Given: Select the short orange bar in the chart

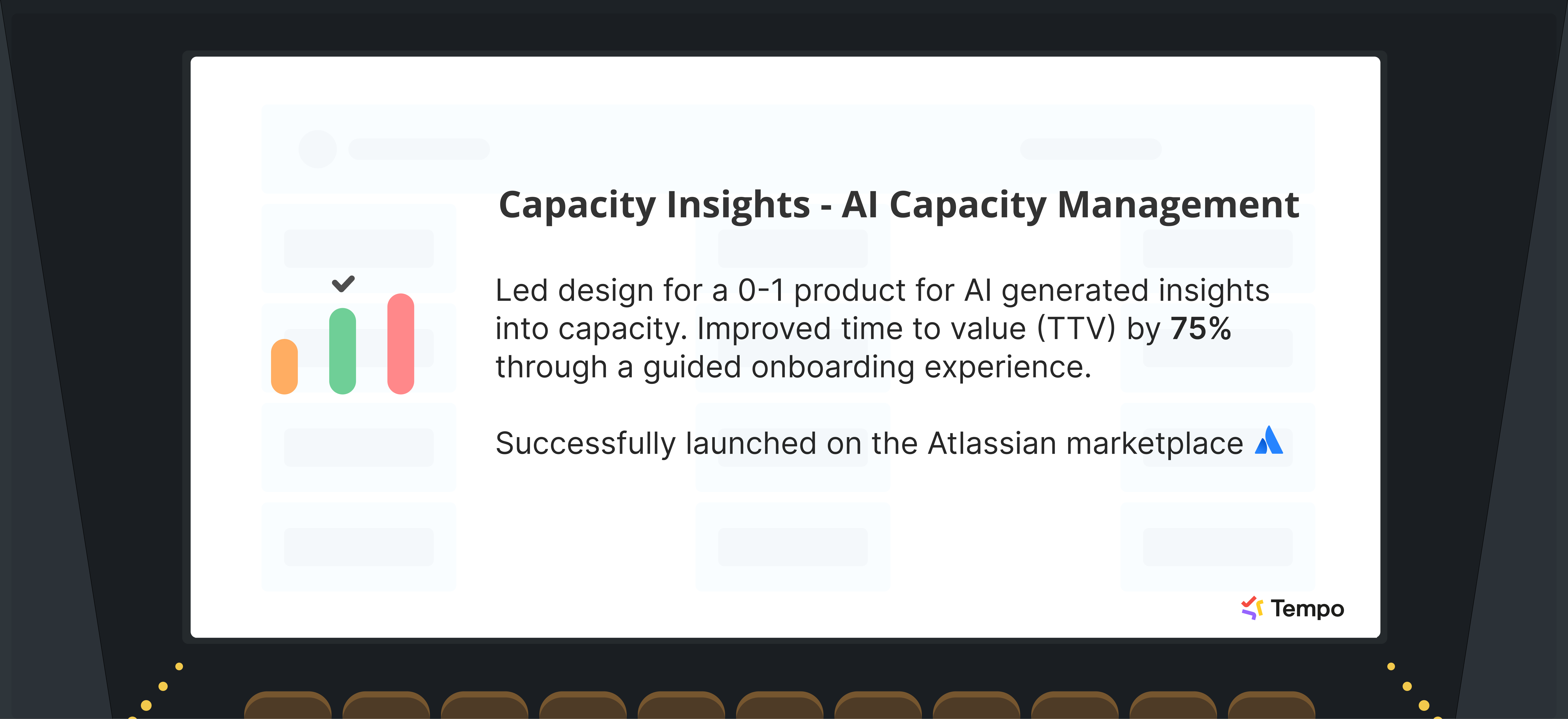Looking at the screenshot, I should (x=284, y=366).
